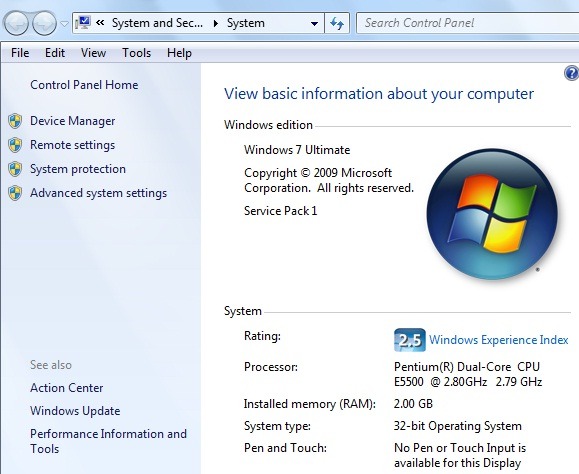Click the View basic information heading
Viewport: 579px width, 474px height.
pos(379,94)
